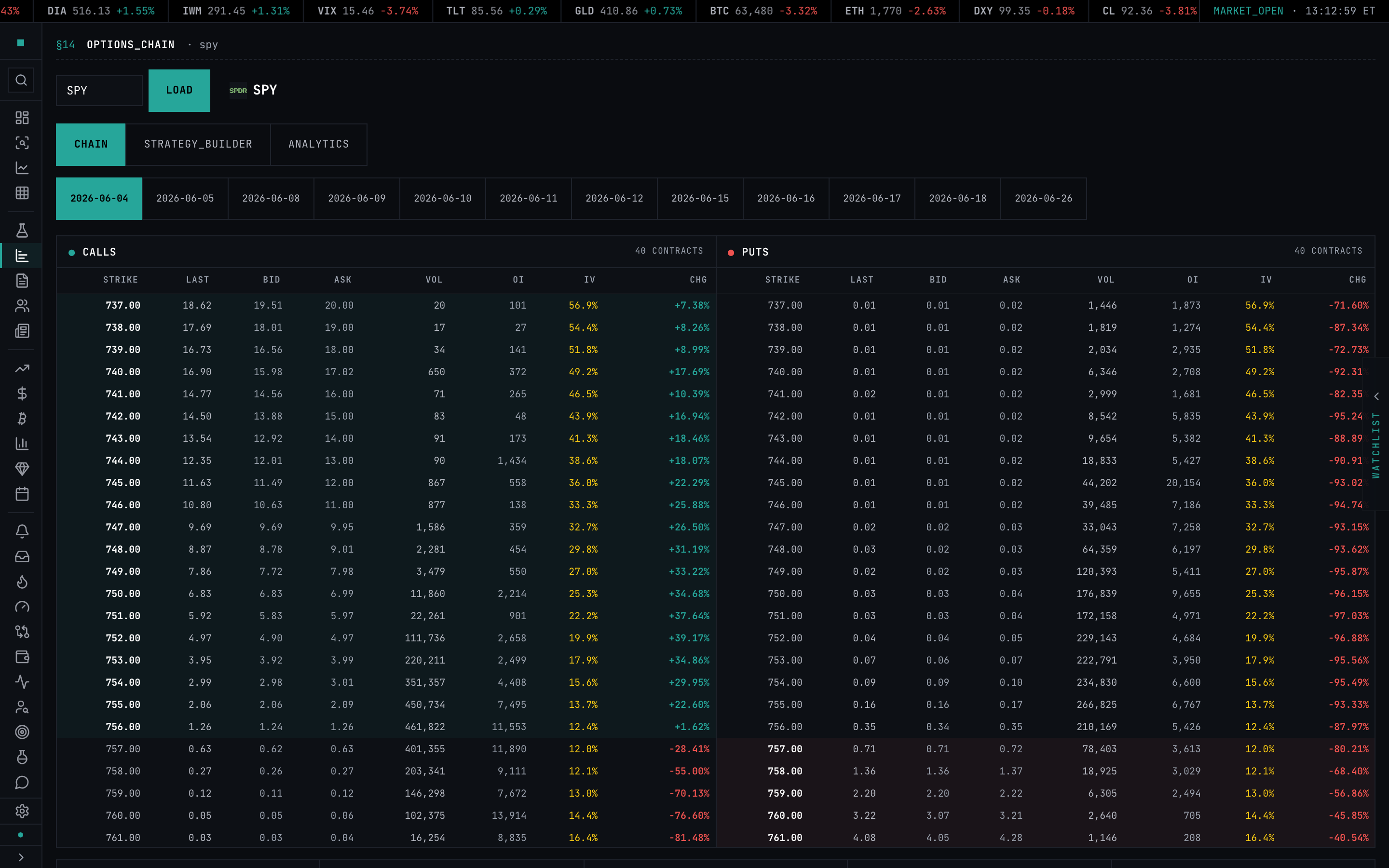The height and width of the screenshot is (868, 1389).
Task: Select the active options chain bar icon
Action: click(22, 256)
